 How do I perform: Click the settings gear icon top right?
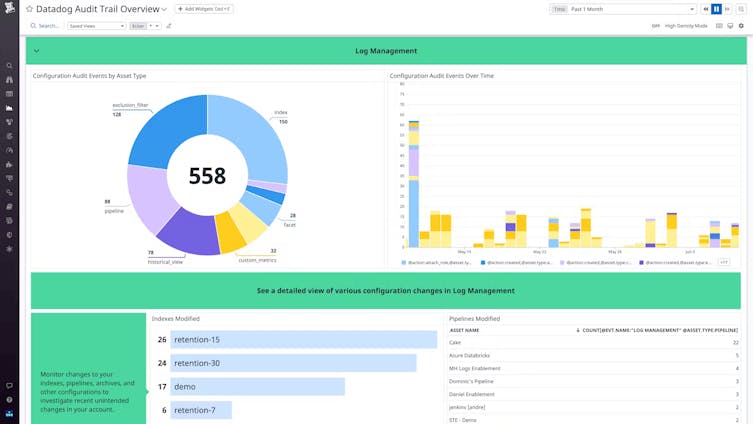click(743, 26)
